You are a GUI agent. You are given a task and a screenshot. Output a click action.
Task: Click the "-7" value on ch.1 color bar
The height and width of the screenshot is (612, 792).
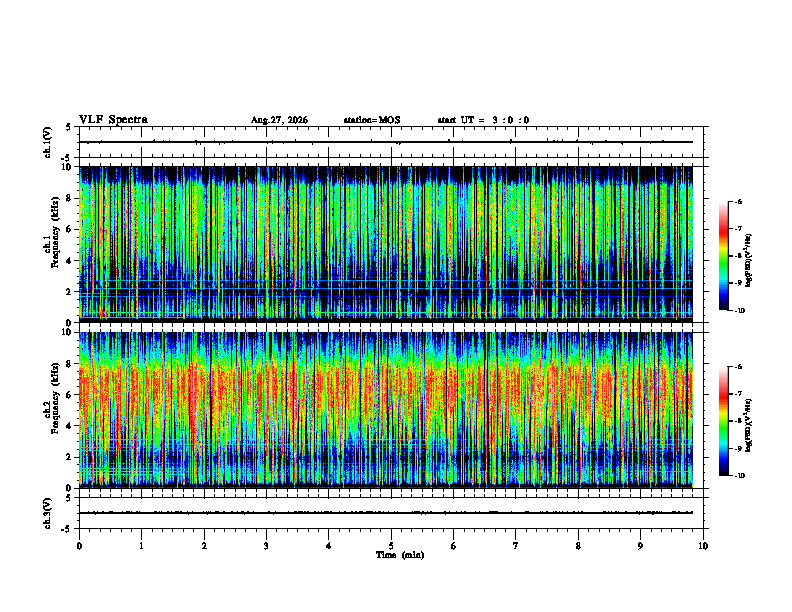738,229
